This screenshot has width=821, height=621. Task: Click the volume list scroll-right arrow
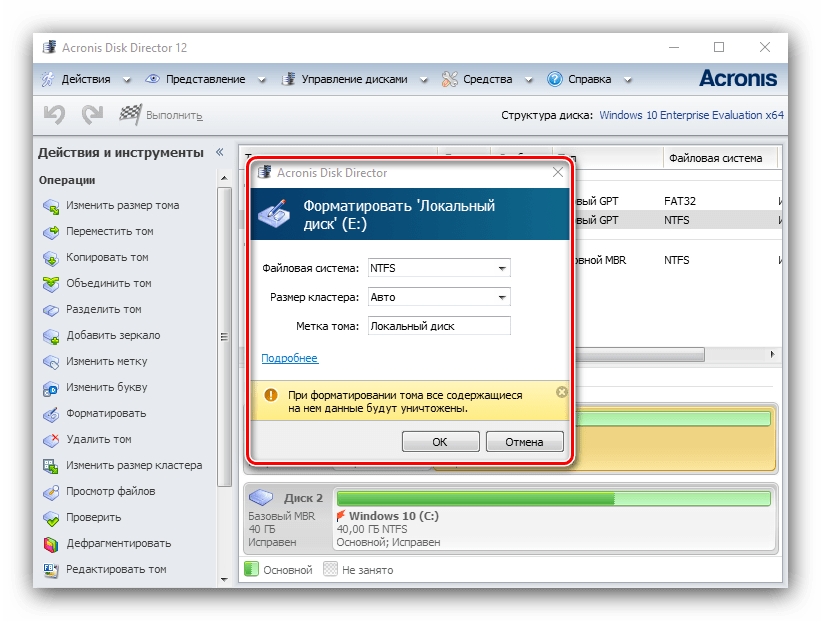772,354
